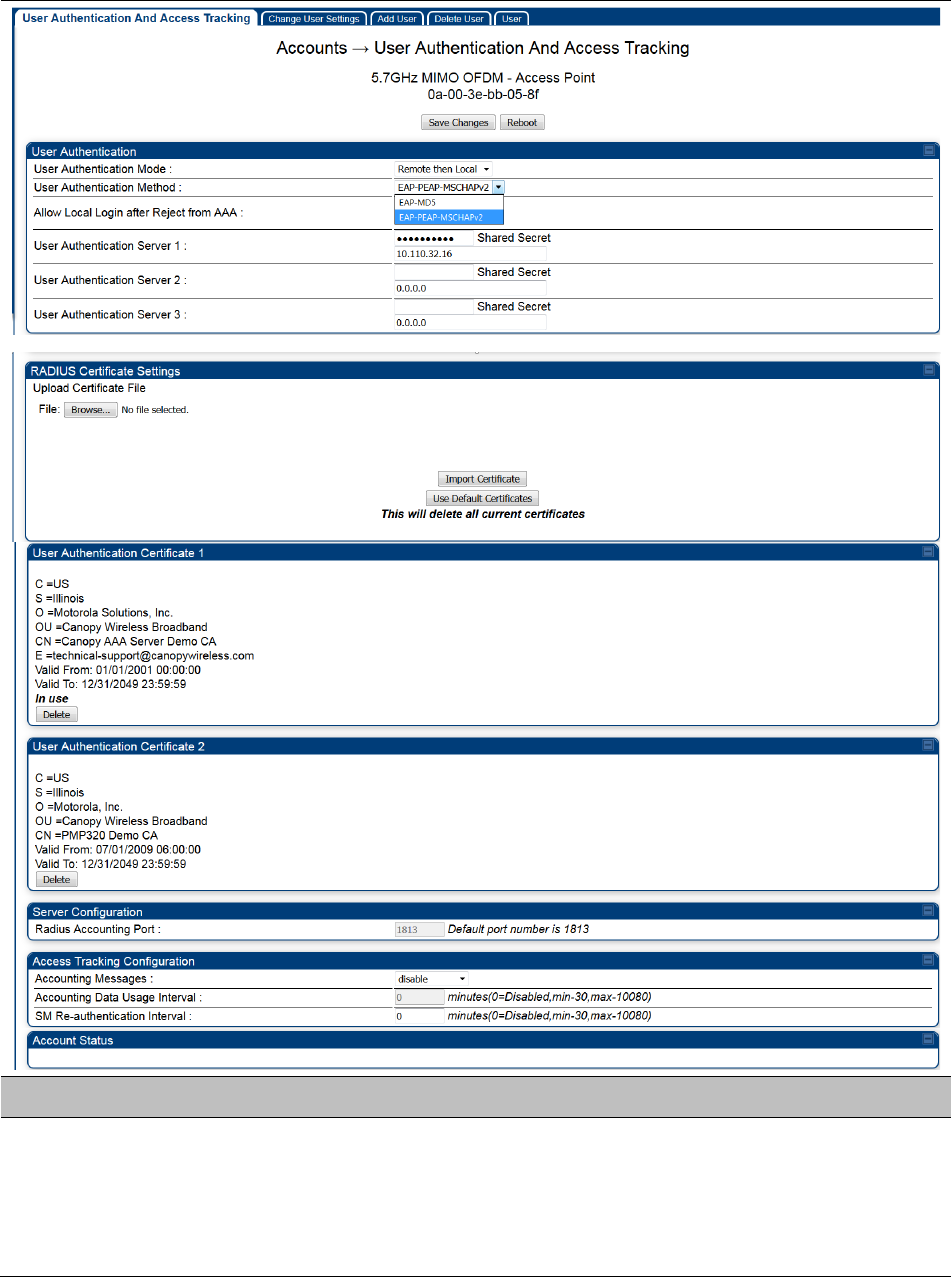Viewport: 951px width, 1277px height.
Task: Click Accounting Data Usage Interval field
Action: tap(419, 997)
